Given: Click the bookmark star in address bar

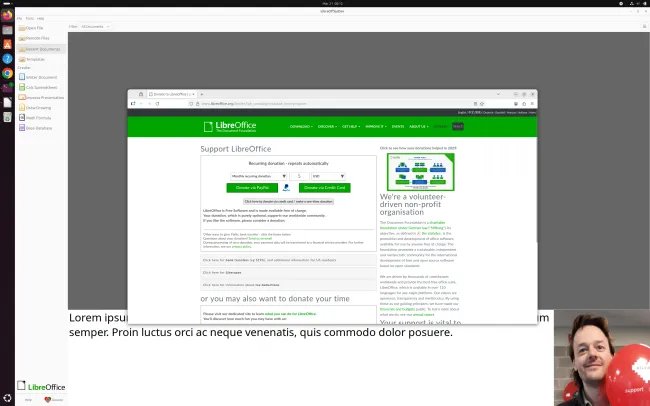Looking at the screenshot, I should tap(482, 104).
